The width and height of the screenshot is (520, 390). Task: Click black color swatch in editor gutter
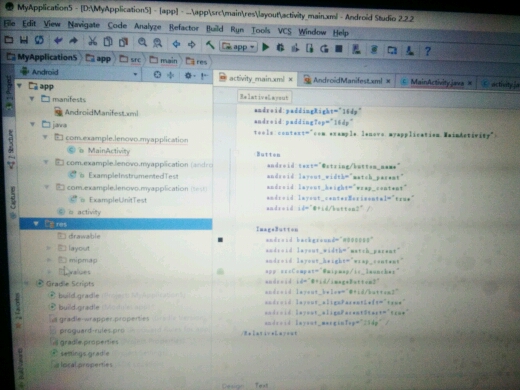[x=220, y=240]
